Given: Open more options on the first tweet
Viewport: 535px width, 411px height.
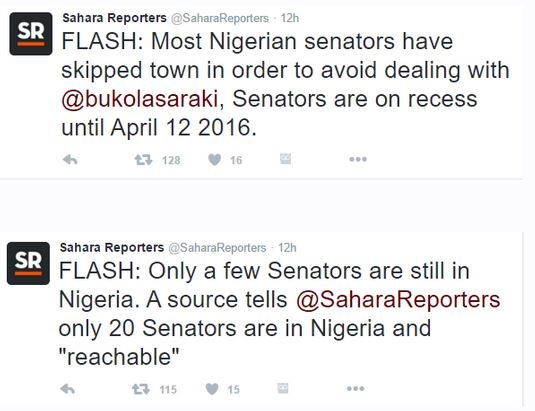Looking at the screenshot, I should (x=358, y=159).
